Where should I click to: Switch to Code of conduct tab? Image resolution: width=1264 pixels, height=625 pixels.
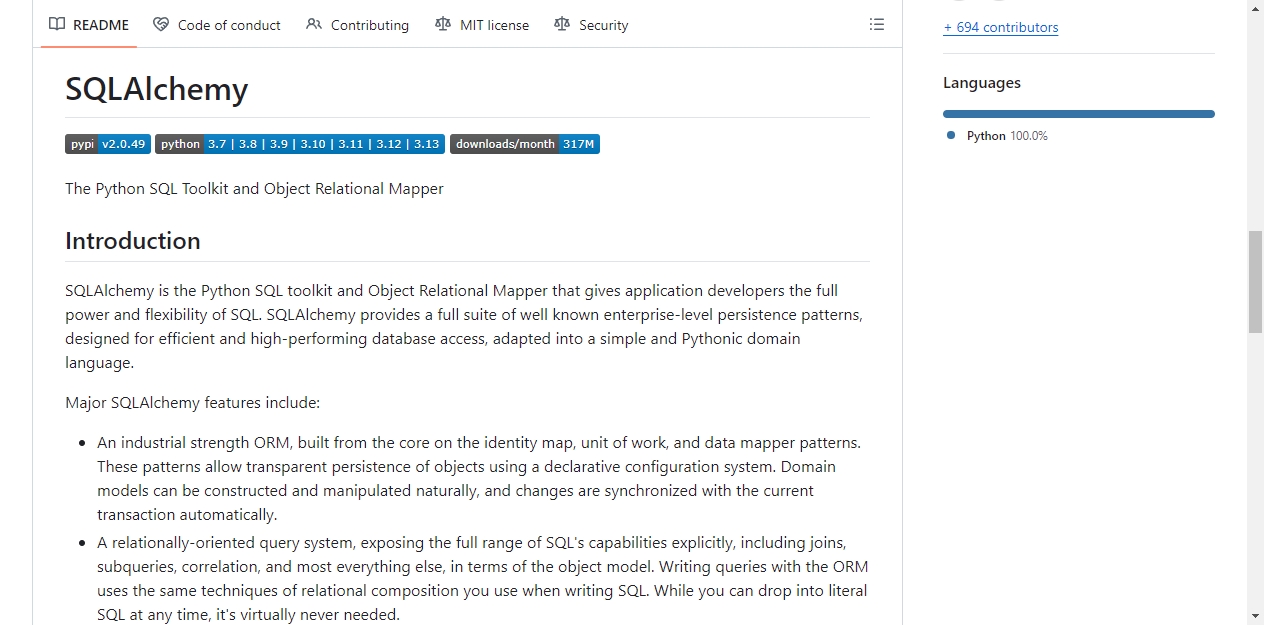pos(217,25)
